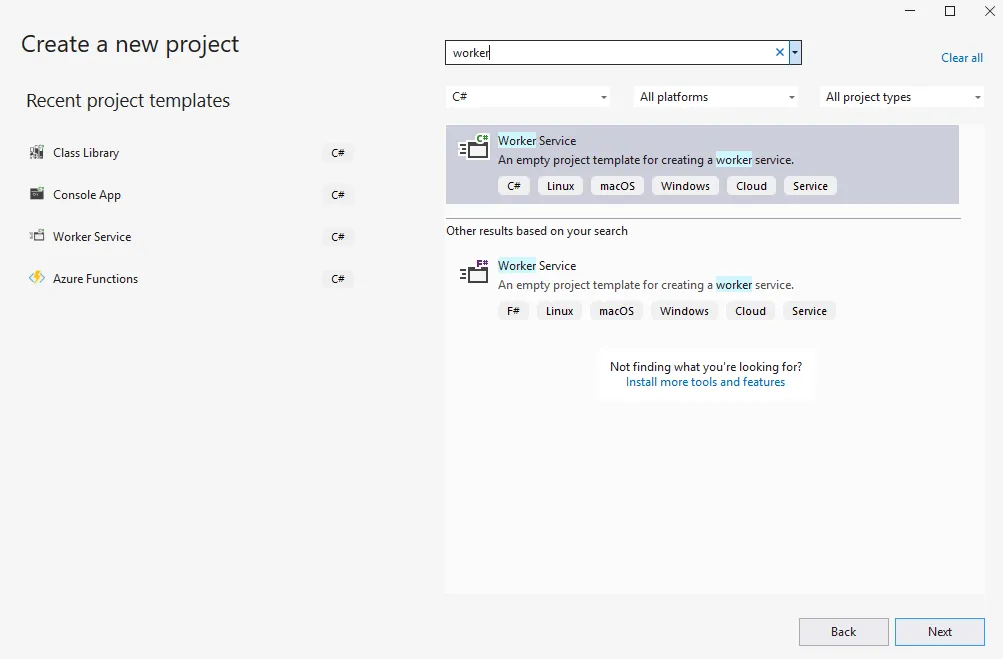Click the C# Worker Service result icon
This screenshot has width=1003, height=659.
point(474,148)
